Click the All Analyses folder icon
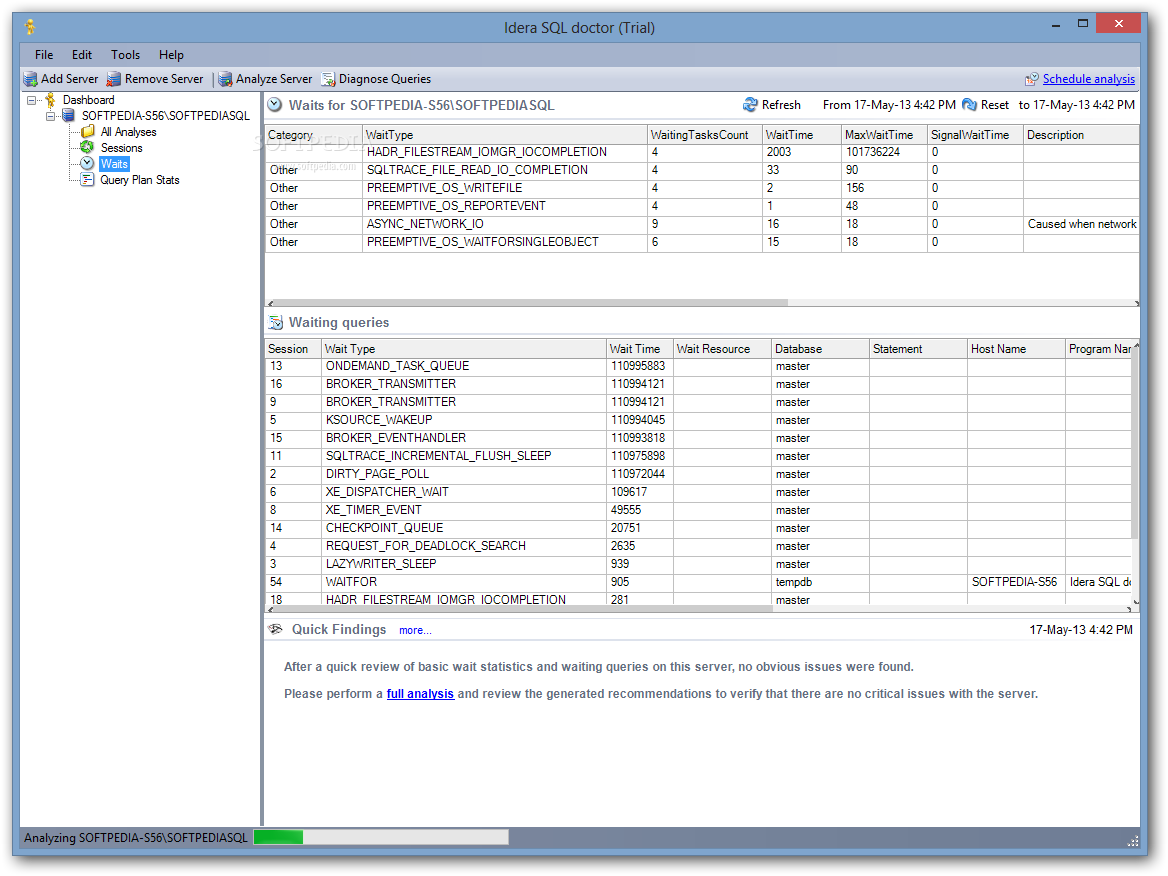 88,132
